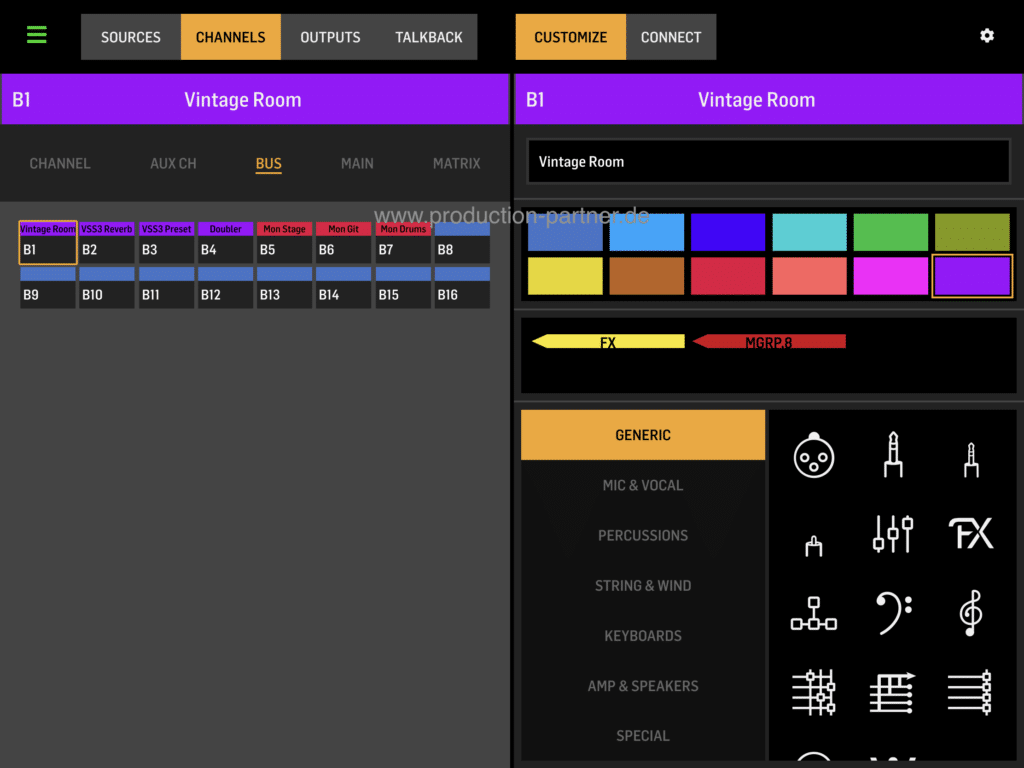Select the bass clef icon
Image resolution: width=1024 pixels, height=768 pixels.
point(892,612)
